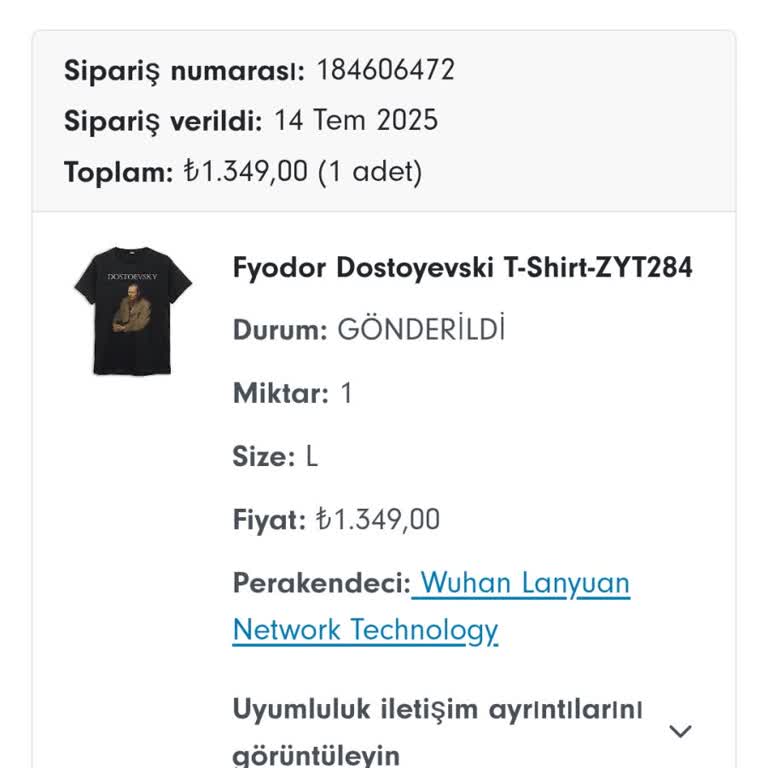This screenshot has width=768, height=768.
Task: Click the 'Durum:' label
Action: 280,330
